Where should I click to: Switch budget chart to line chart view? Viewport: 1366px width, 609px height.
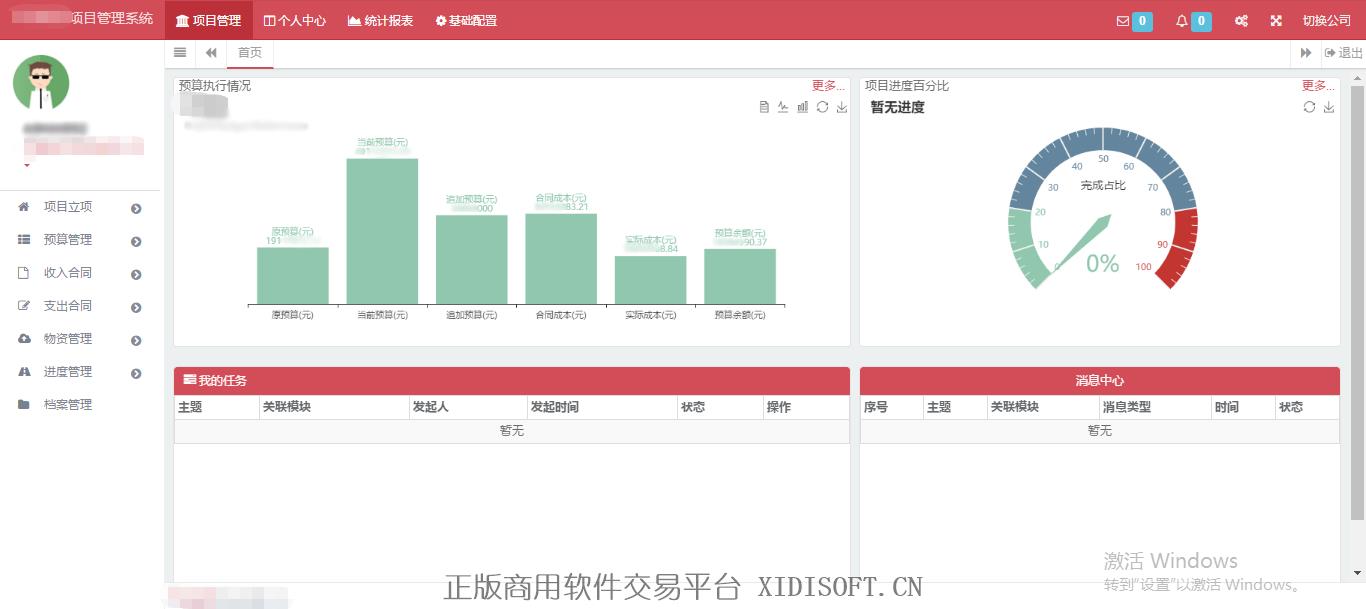(783, 107)
